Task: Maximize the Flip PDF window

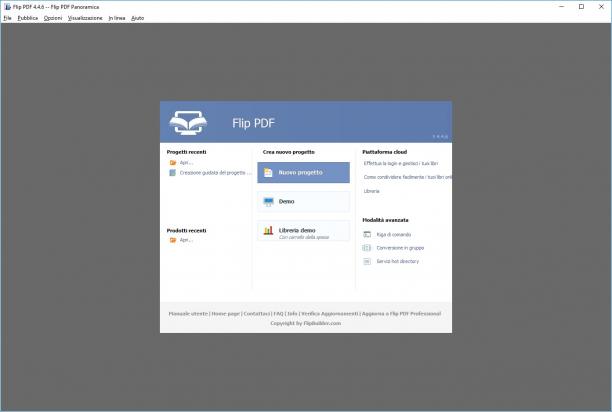Action: [582, 7]
